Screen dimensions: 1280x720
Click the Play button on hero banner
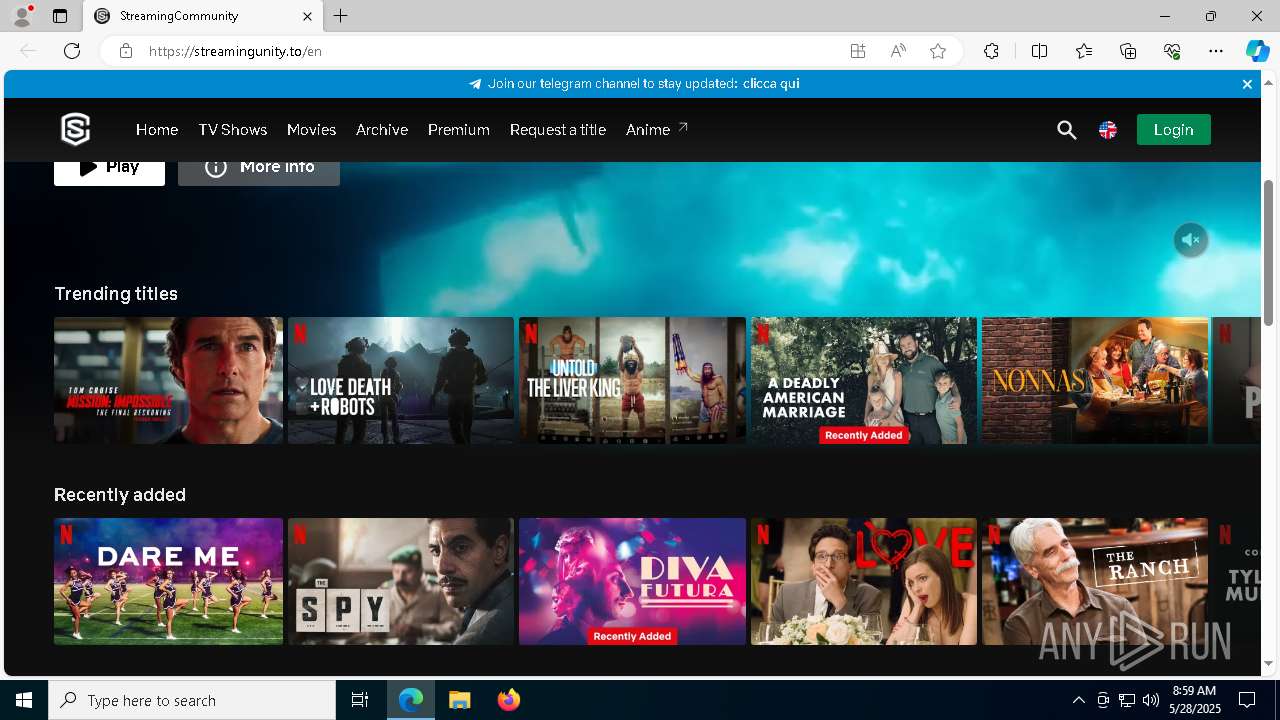[x=109, y=172]
